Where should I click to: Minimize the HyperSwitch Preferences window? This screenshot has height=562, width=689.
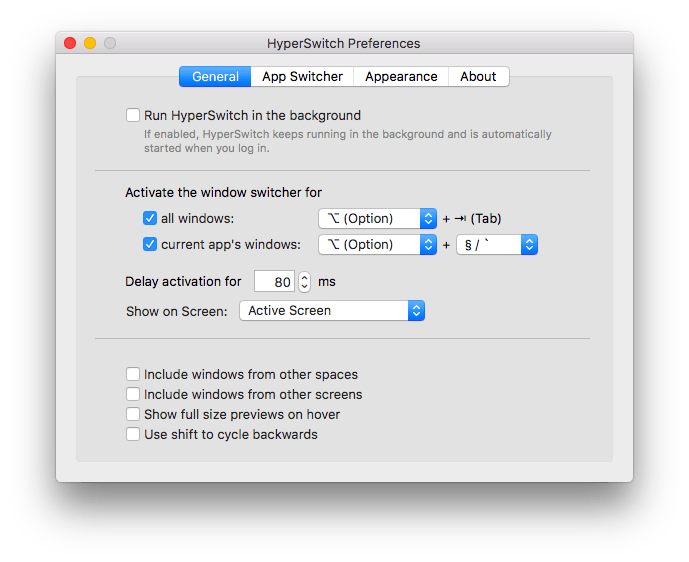[x=90, y=43]
